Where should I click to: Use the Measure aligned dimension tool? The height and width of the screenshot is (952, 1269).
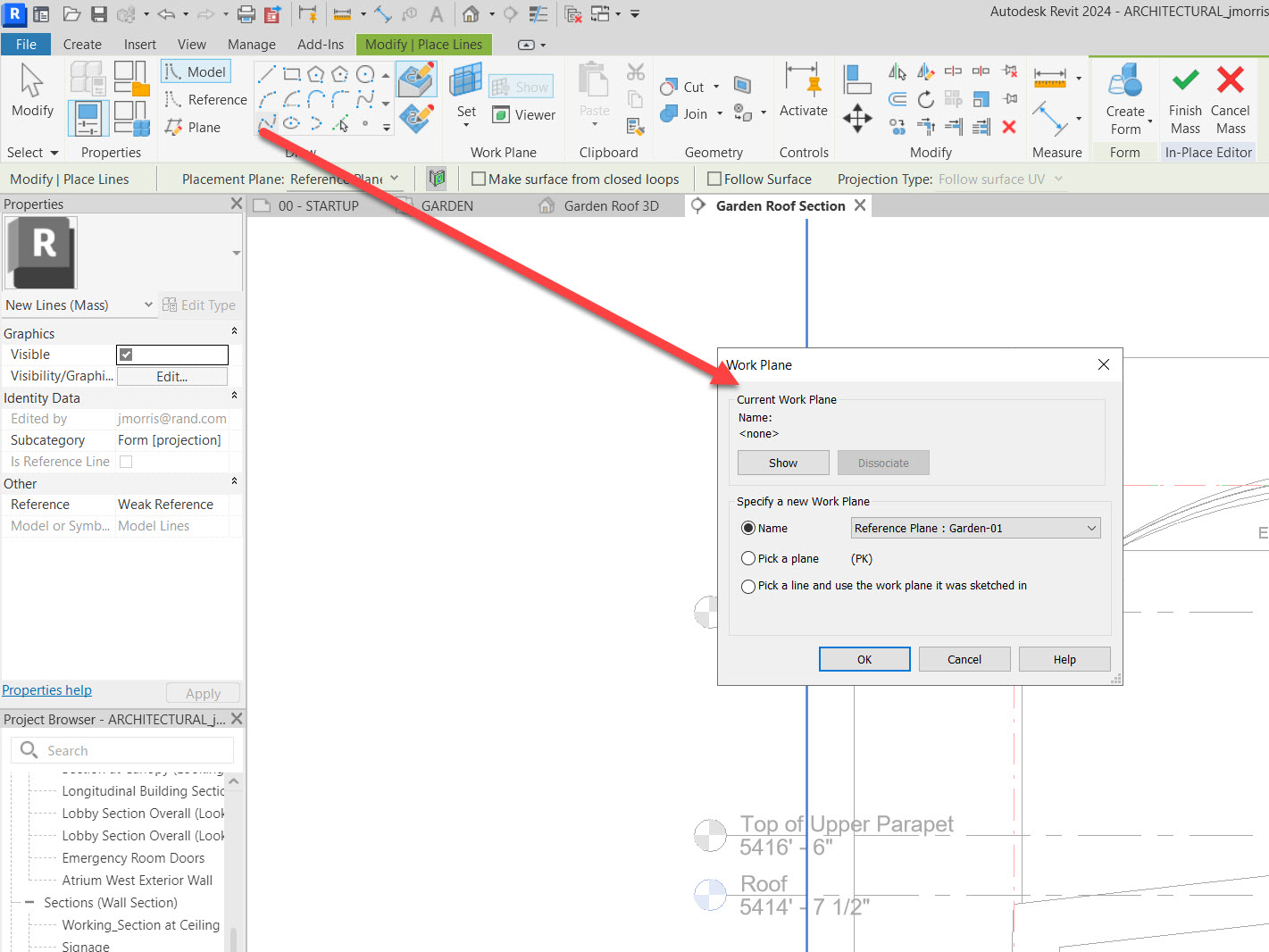[1049, 79]
